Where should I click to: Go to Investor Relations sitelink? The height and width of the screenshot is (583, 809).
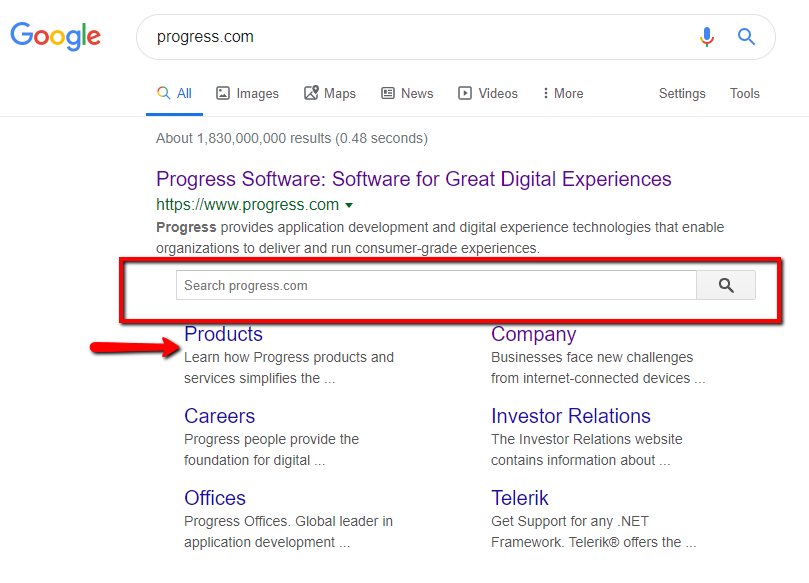pos(571,416)
